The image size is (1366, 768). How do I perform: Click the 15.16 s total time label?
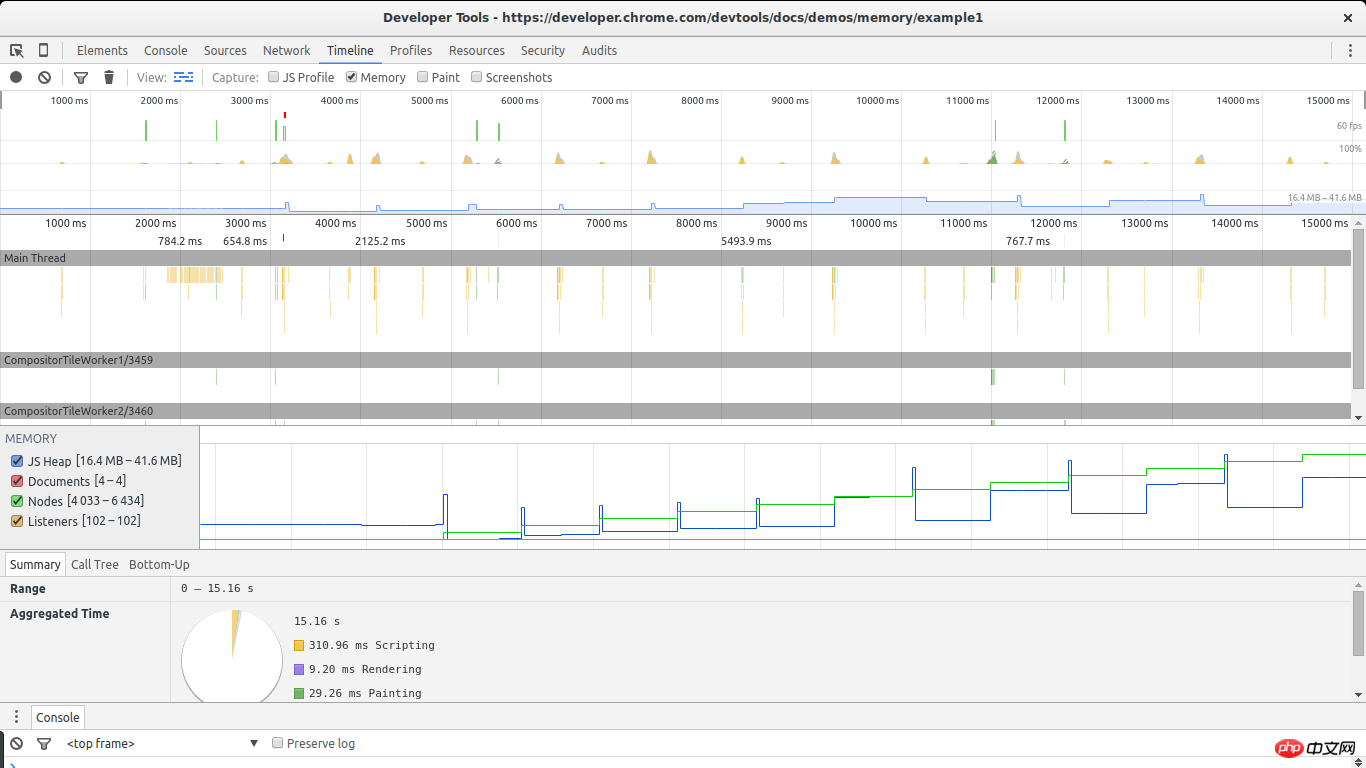tap(317, 621)
